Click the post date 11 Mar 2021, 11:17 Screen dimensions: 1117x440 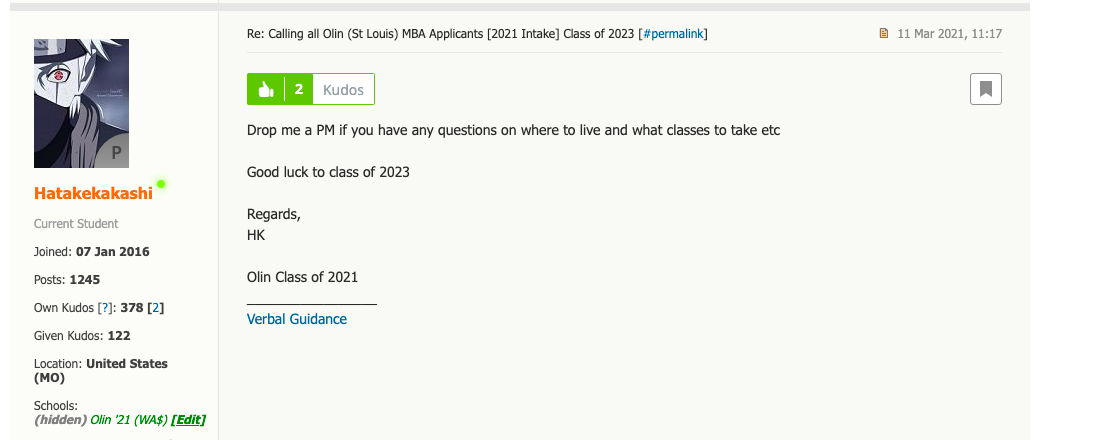(x=949, y=34)
